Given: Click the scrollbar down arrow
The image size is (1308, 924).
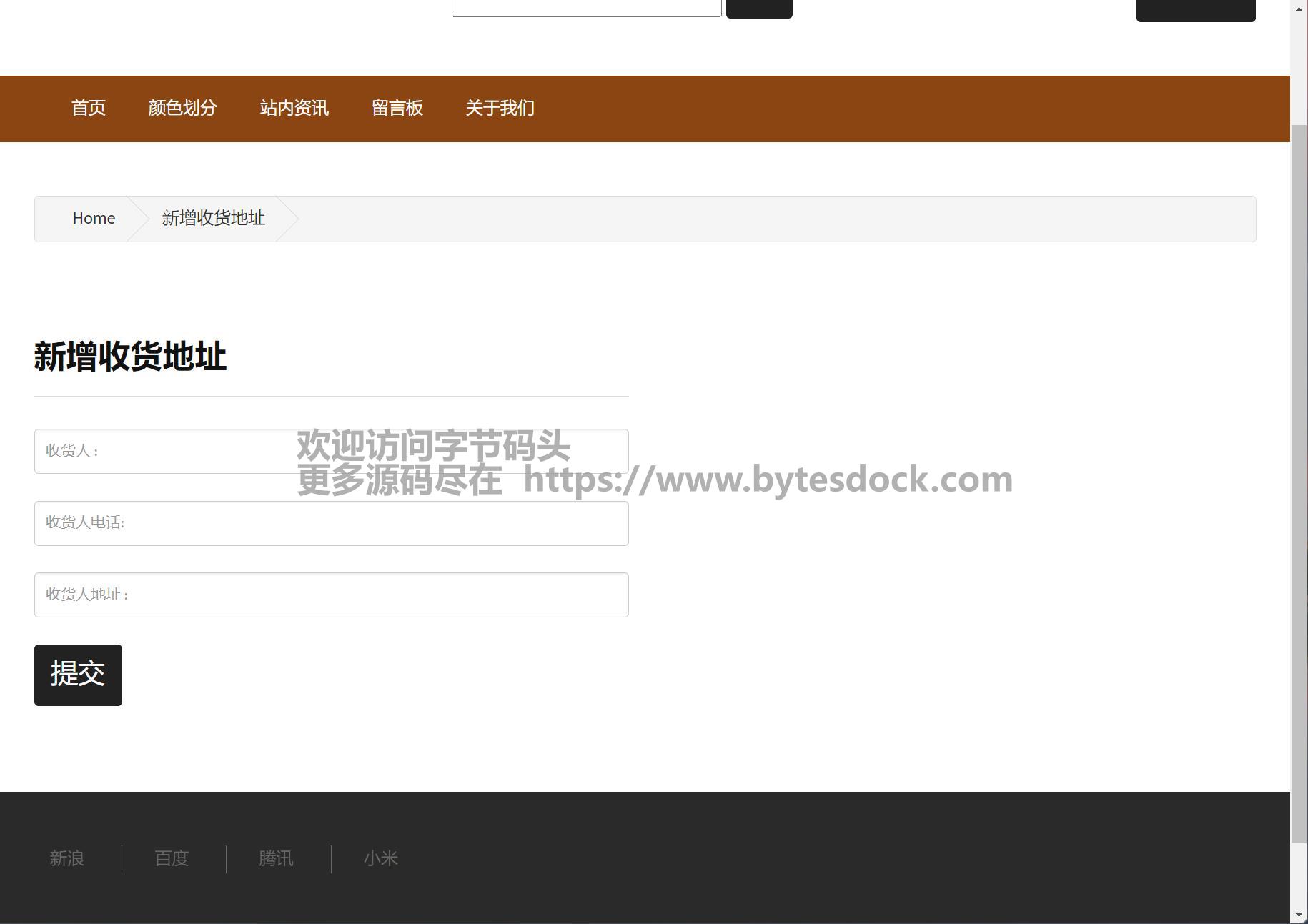Looking at the screenshot, I should coord(1299,915).
